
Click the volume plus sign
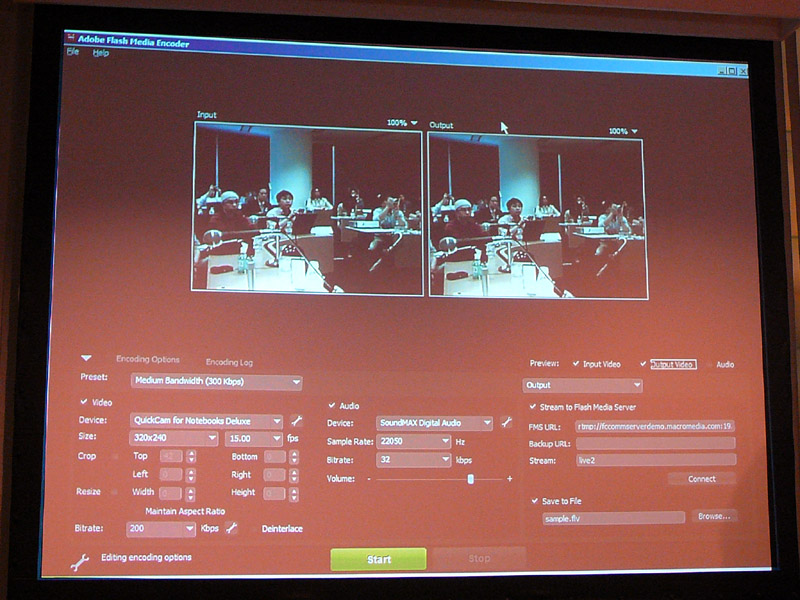click(509, 479)
